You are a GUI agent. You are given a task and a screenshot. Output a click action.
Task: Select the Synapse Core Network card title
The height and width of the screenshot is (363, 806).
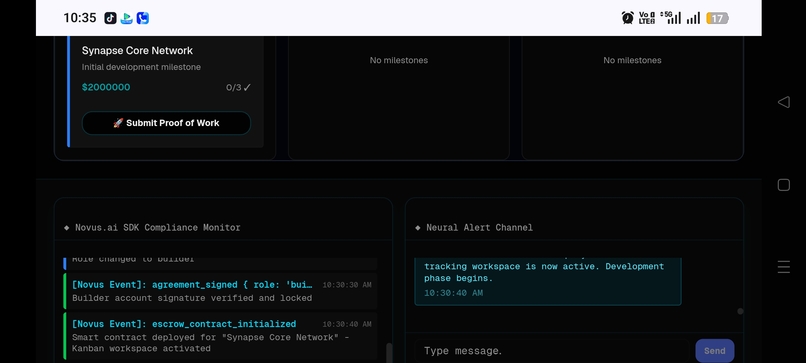coord(137,50)
